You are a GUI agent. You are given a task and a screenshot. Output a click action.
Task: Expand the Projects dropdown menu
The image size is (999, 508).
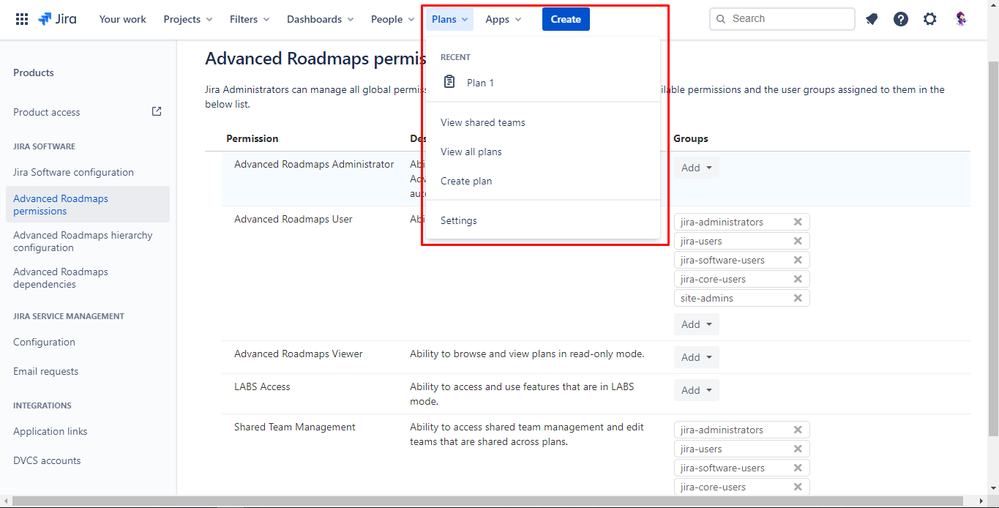(188, 19)
